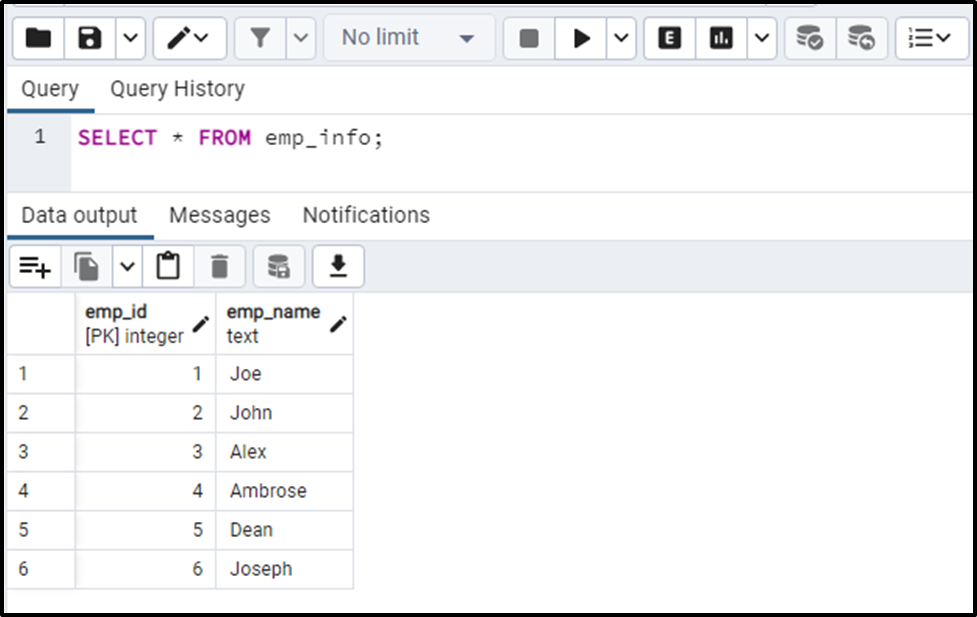Open the Explain Analyze chart icon
The width and height of the screenshot is (977, 617).
(721, 38)
